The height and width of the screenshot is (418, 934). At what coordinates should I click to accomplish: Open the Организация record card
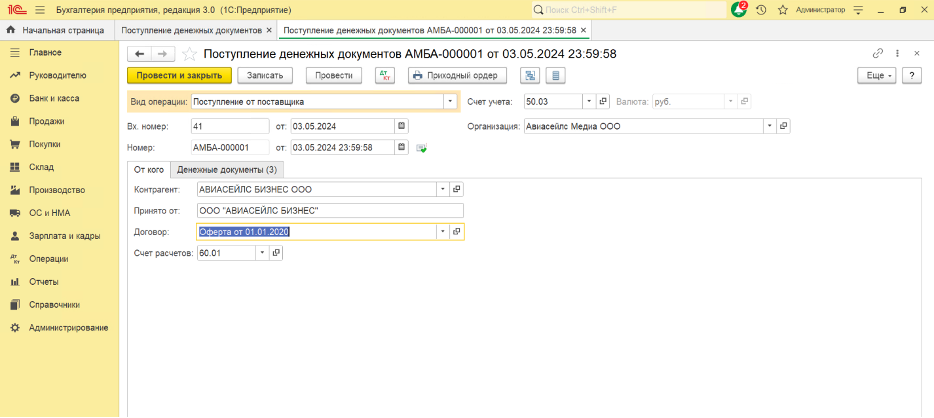[784, 126]
